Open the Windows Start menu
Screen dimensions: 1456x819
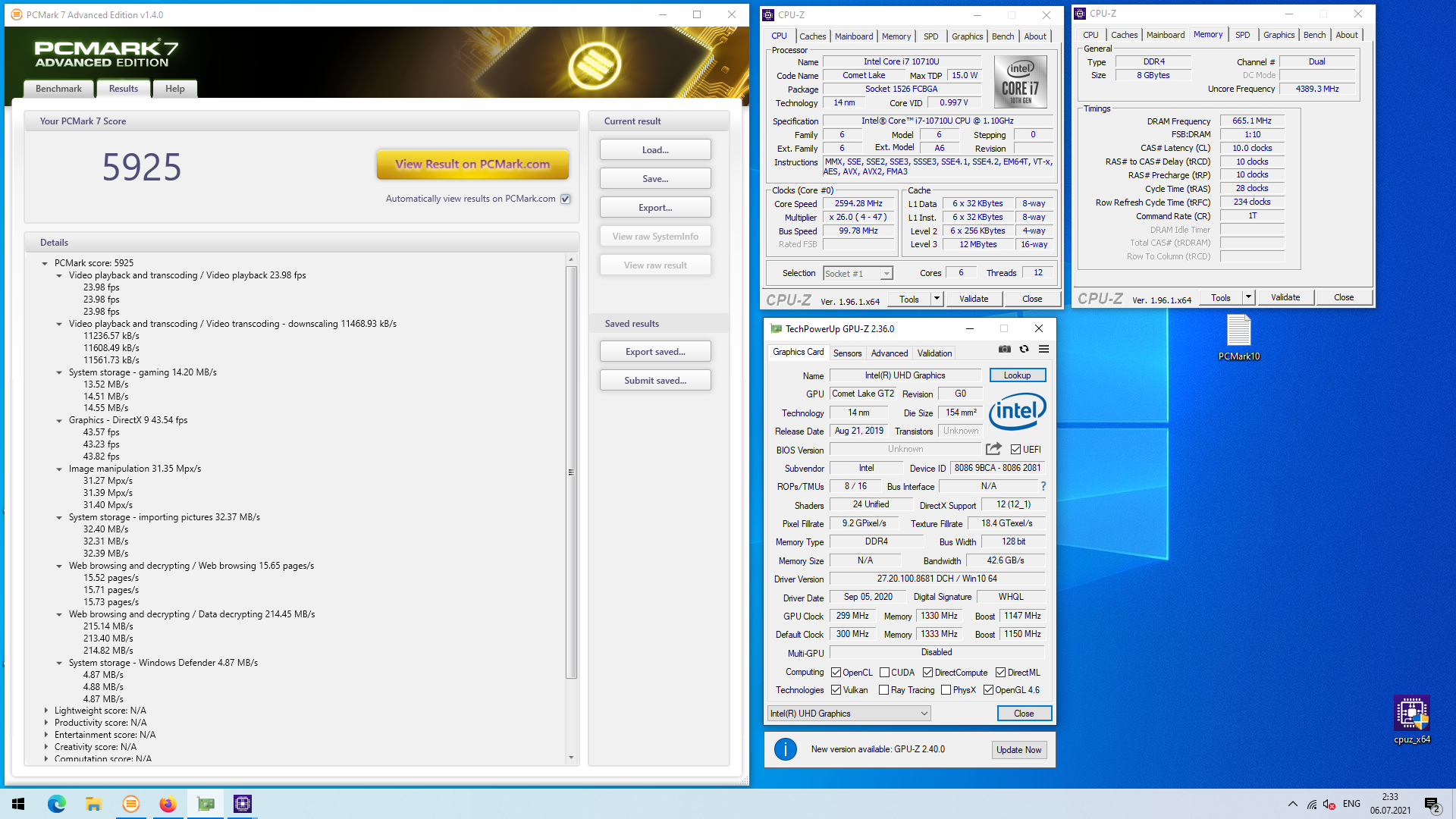point(18,804)
